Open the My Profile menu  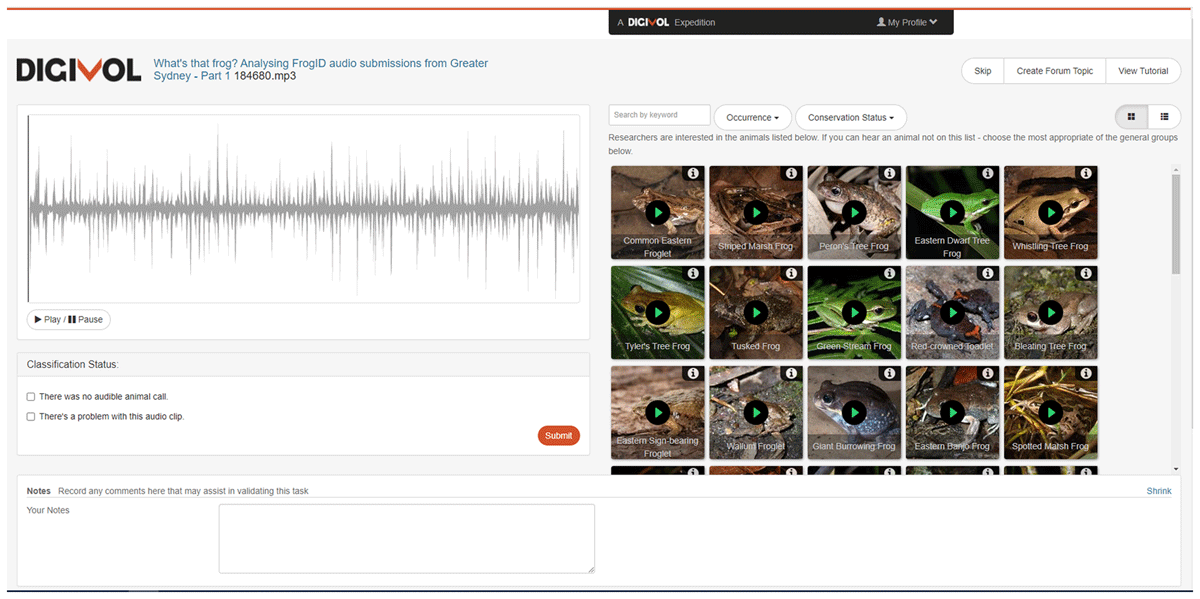(906, 22)
